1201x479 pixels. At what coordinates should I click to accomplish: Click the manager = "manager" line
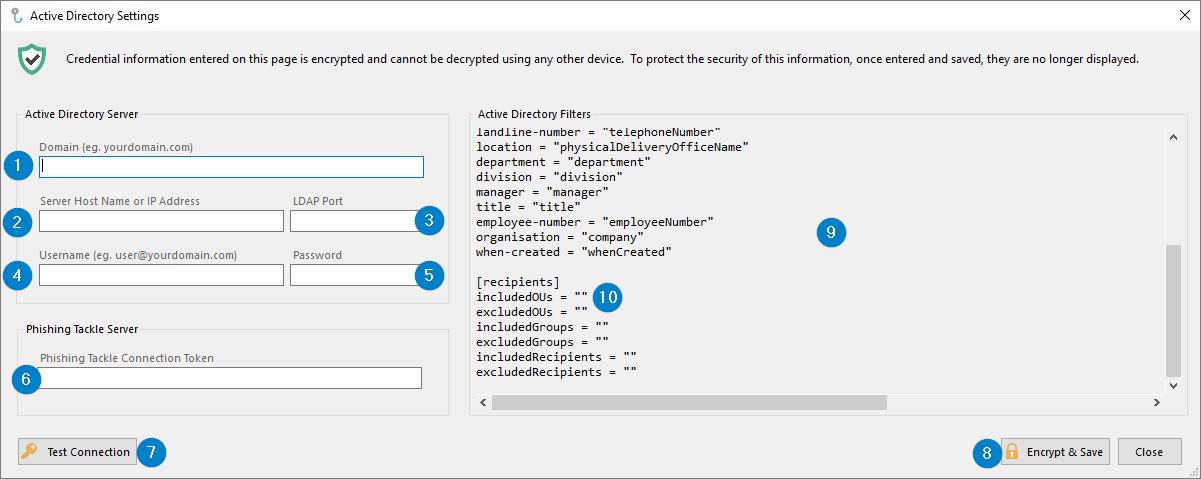tap(542, 192)
